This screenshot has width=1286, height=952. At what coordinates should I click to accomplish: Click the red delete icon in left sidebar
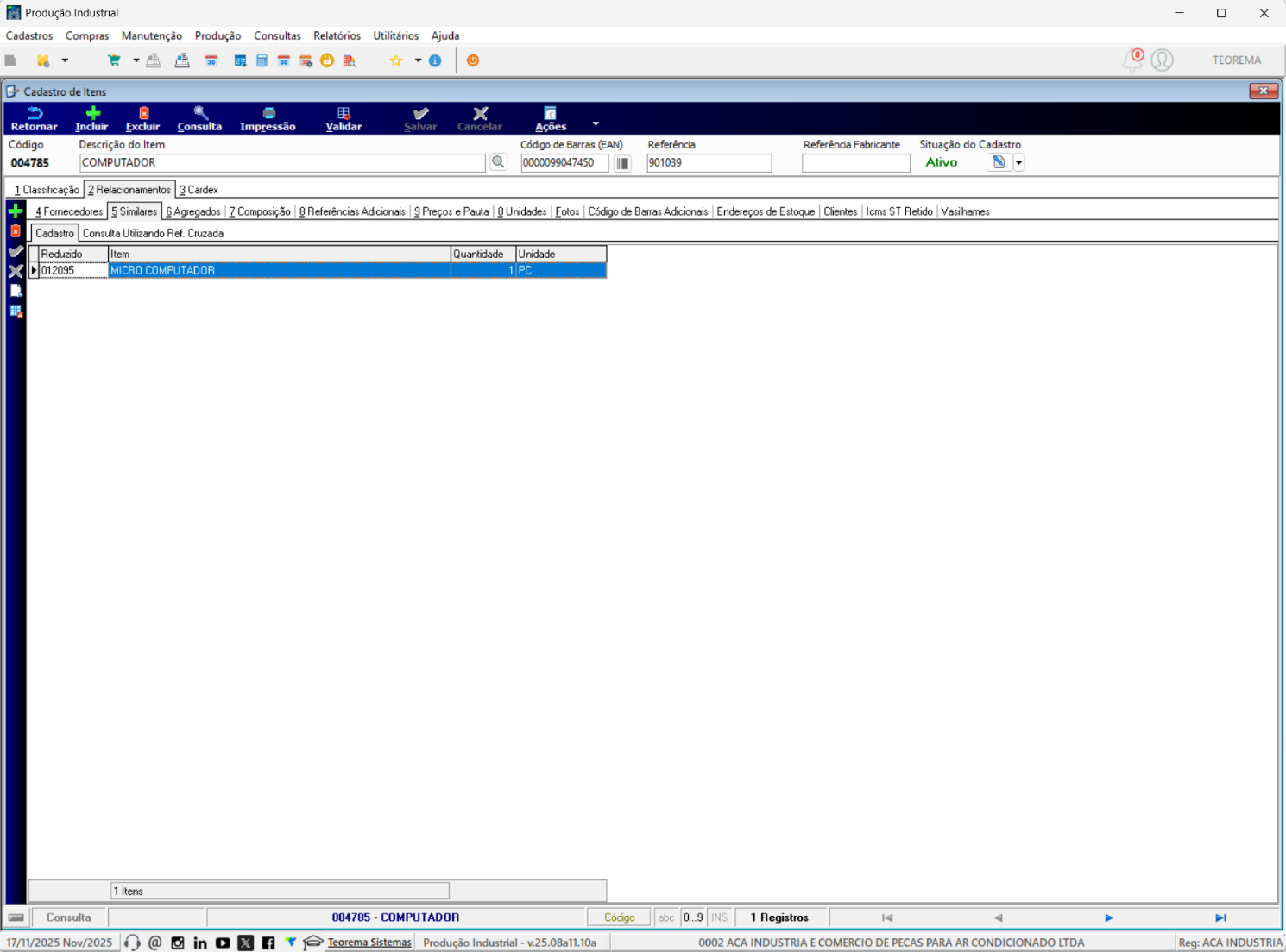(16, 231)
